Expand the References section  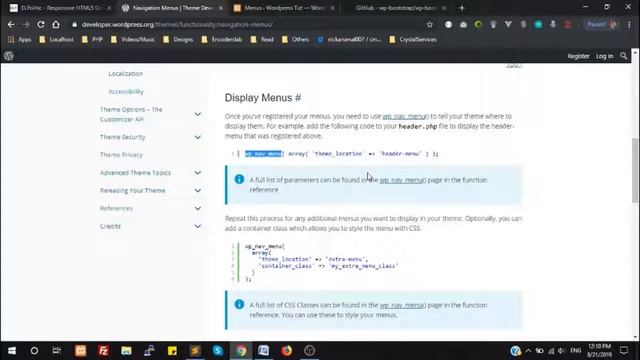[x=198, y=208]
